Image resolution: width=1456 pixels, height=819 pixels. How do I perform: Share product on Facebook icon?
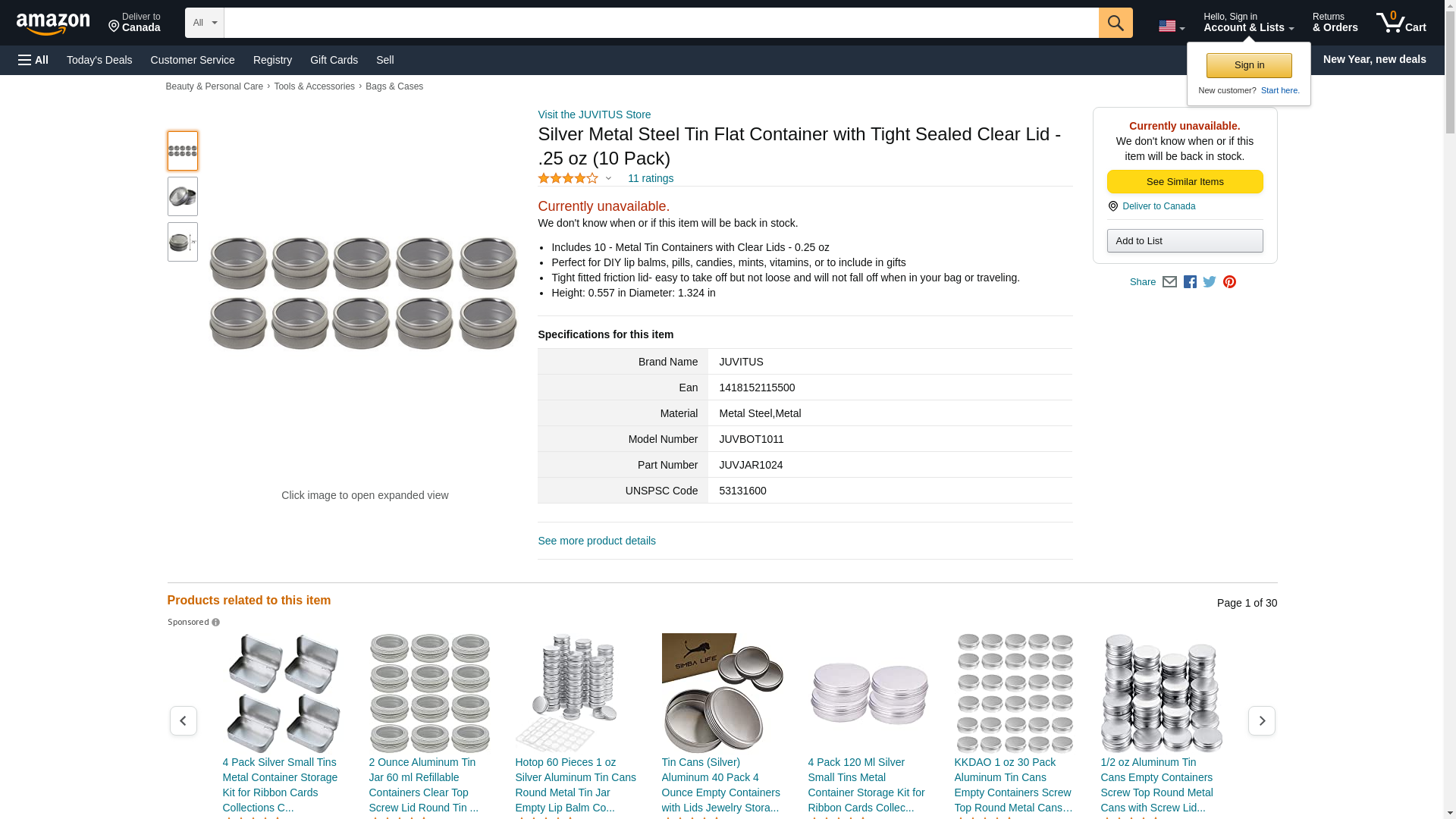pyautogui.click(x=1190, y=282)
